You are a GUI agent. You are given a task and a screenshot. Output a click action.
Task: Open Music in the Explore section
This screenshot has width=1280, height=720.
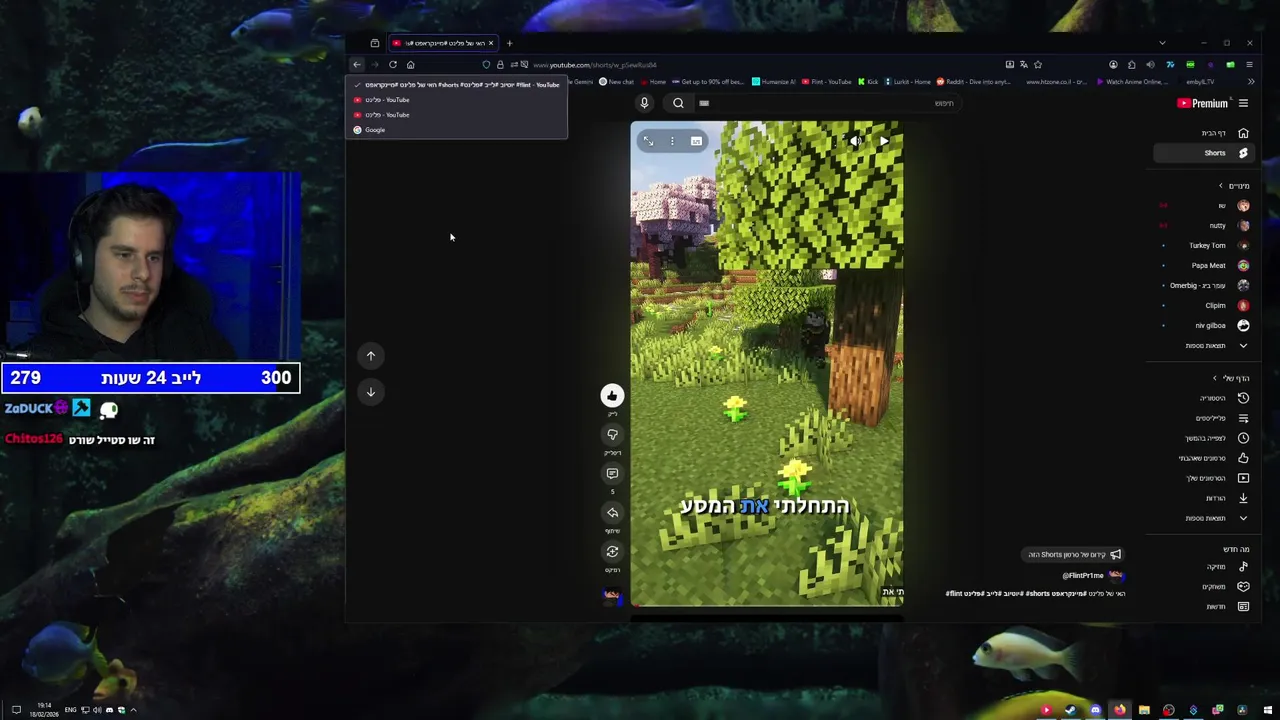click(1205, 567)
